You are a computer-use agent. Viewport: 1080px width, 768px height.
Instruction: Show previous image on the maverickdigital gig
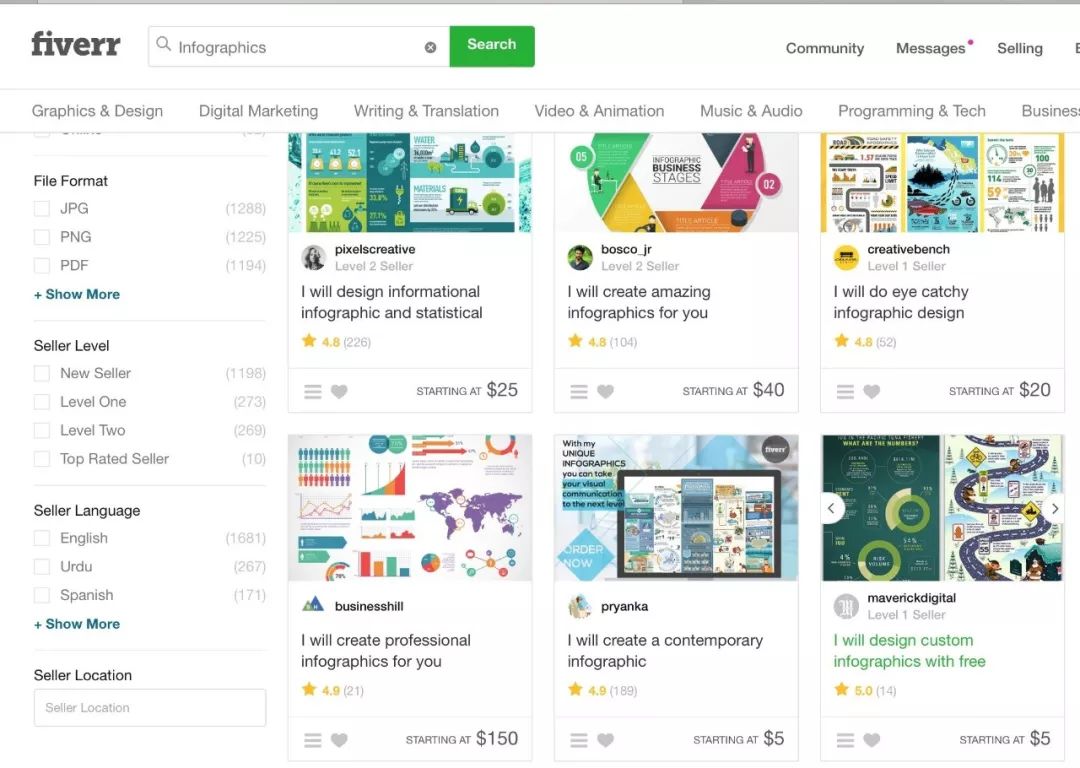(x=831, y=508)
